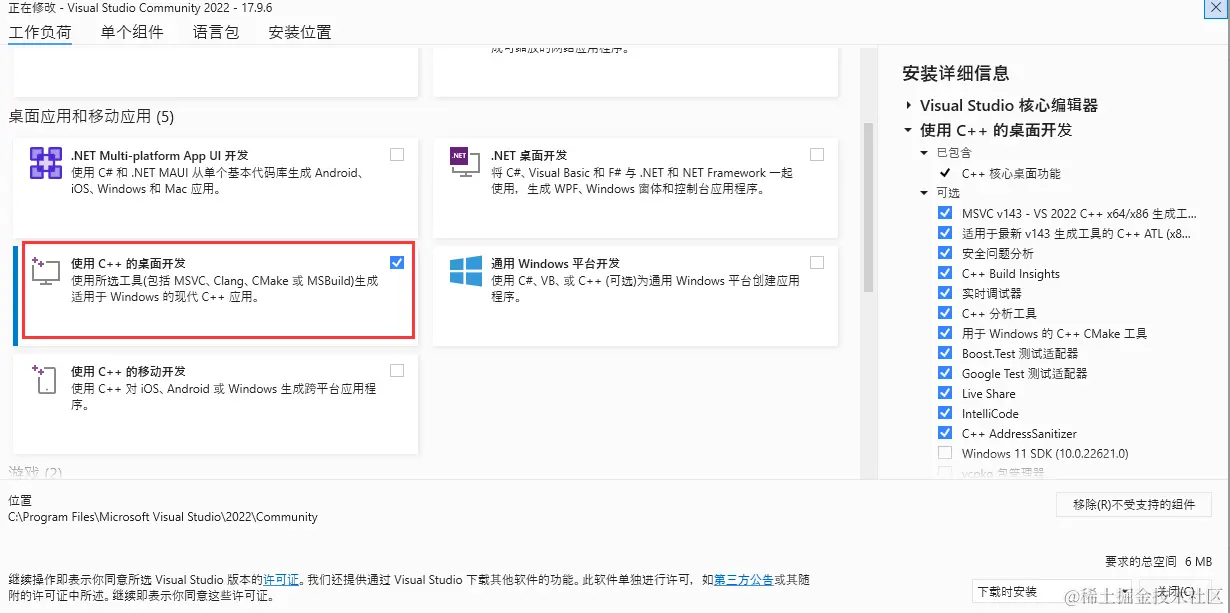The height and width of the screenshot is (613, 1230).
Task: Enable the Windows 11 SDK (10.0.22621.0) checkbox
Action: (945, 453)
